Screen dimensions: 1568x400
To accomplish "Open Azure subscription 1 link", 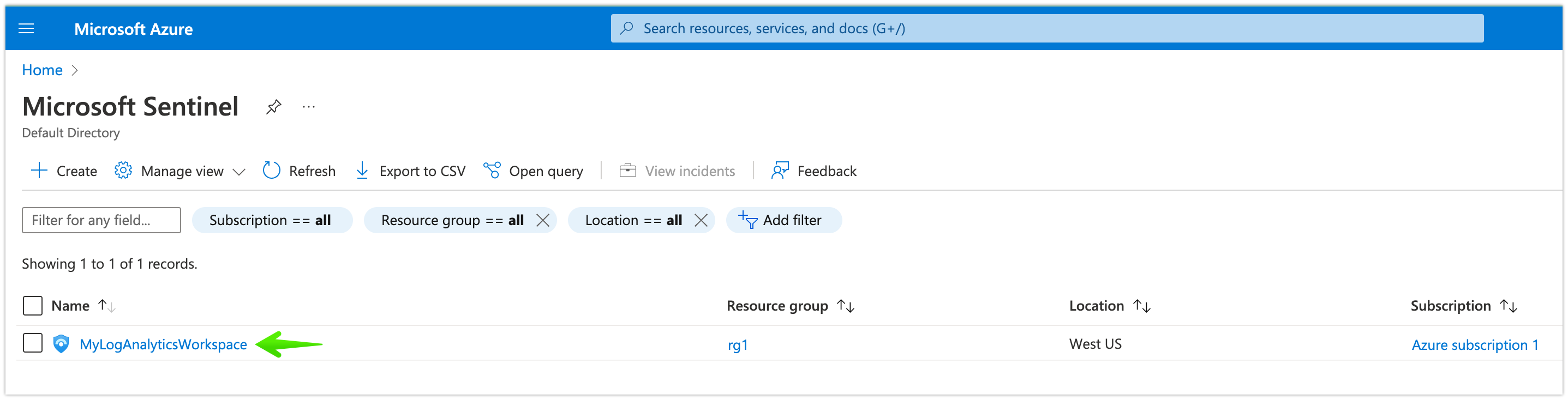I will click(1475, 346).
